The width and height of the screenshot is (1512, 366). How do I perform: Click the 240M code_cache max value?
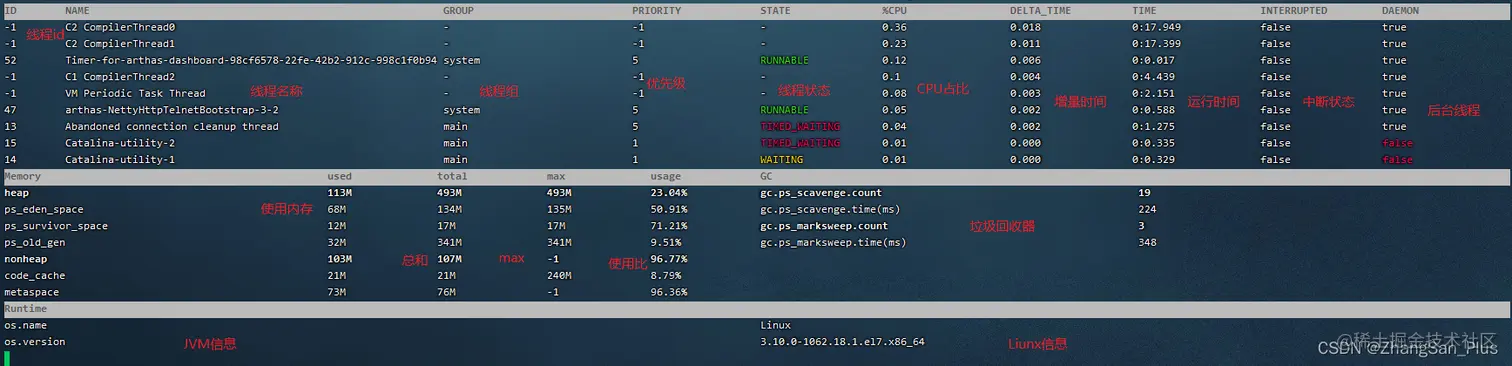[560, 275]
